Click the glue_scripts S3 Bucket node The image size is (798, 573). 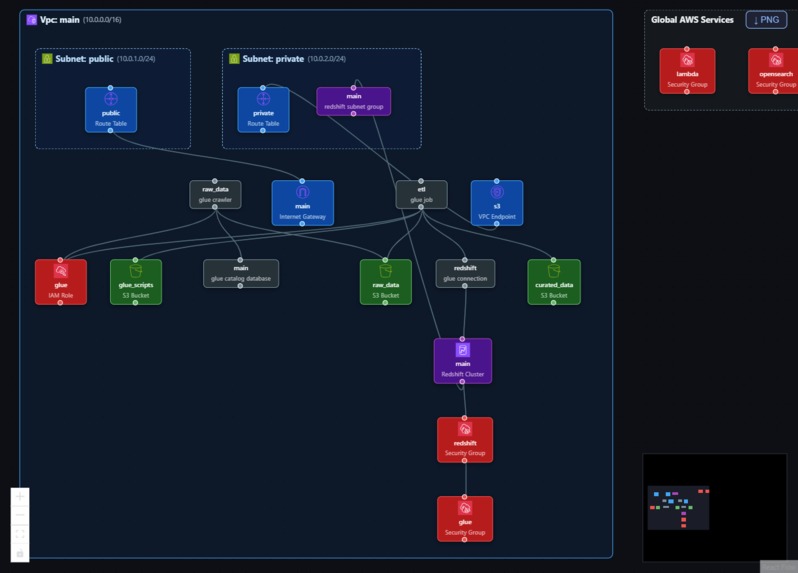pos(136,282)
